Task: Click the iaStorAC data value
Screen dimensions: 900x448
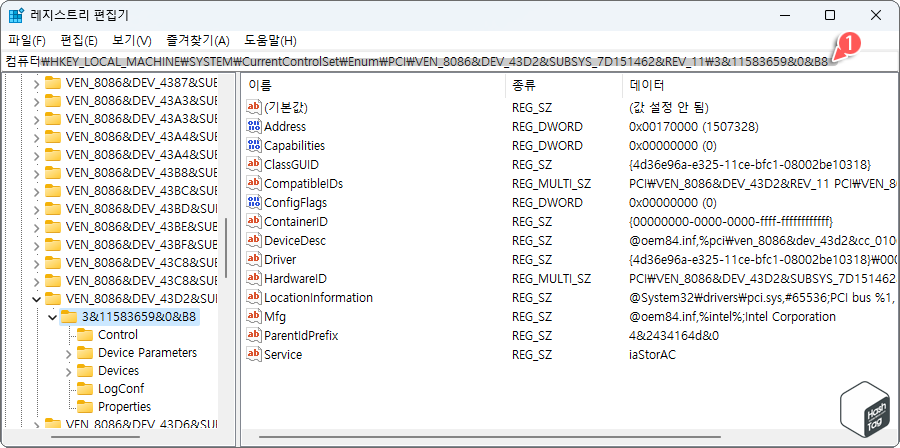Action: [652, 354]
